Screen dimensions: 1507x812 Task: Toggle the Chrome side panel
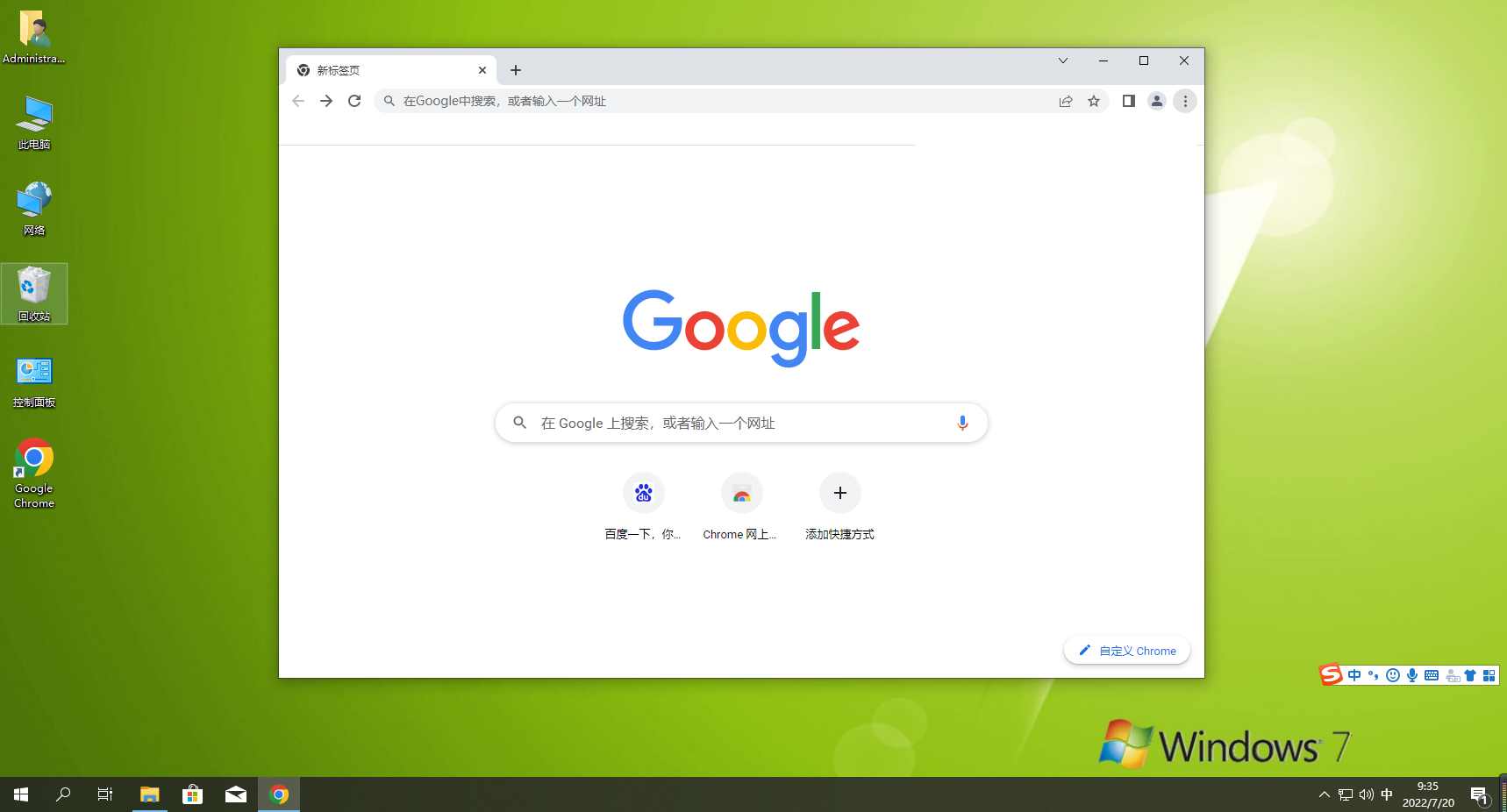click(1129, 101)
